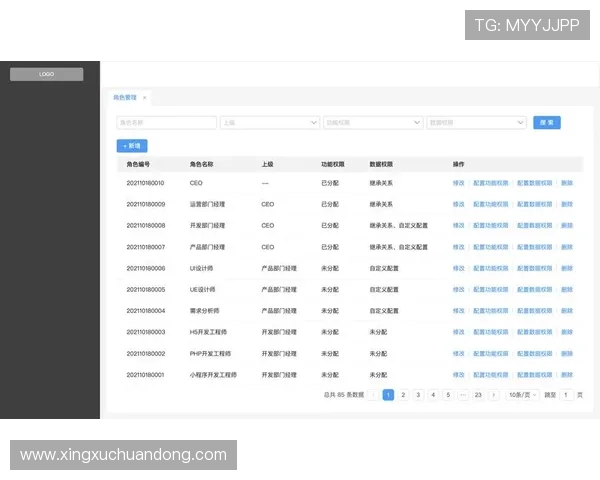The image size is (600, 480).
Task: Go to previous page arrow
Action: [x=373, y=395]
